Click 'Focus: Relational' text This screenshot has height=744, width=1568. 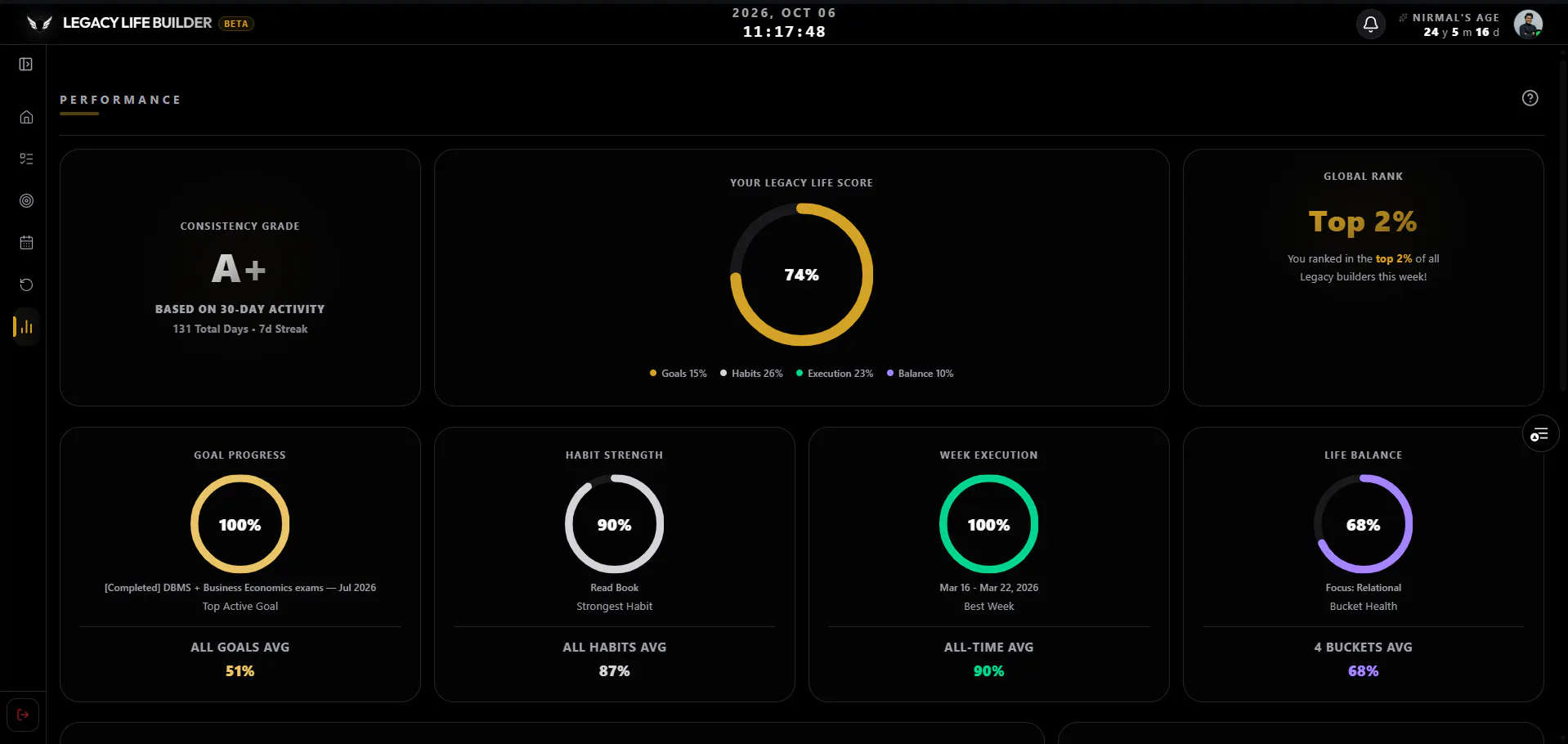[x=1363, y=588]
